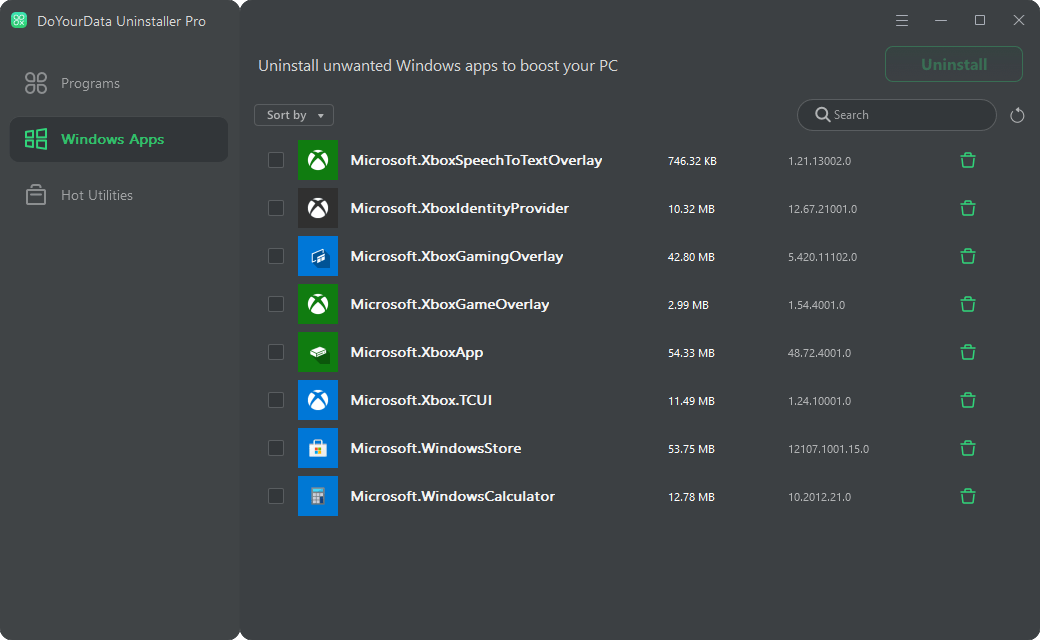Click the 53.75 MB size value

[691, 449]
